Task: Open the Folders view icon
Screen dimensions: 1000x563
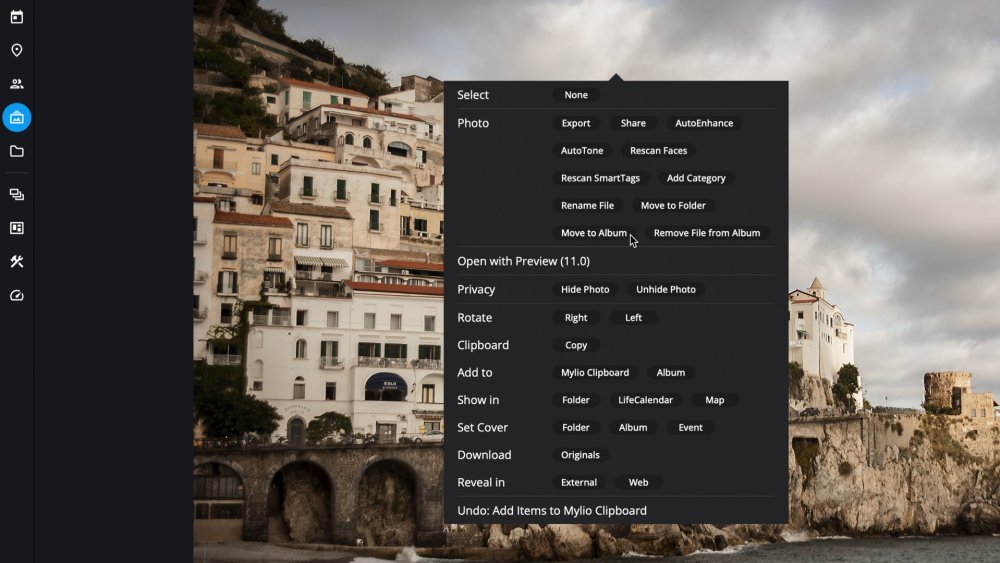Action: (17, 151)
